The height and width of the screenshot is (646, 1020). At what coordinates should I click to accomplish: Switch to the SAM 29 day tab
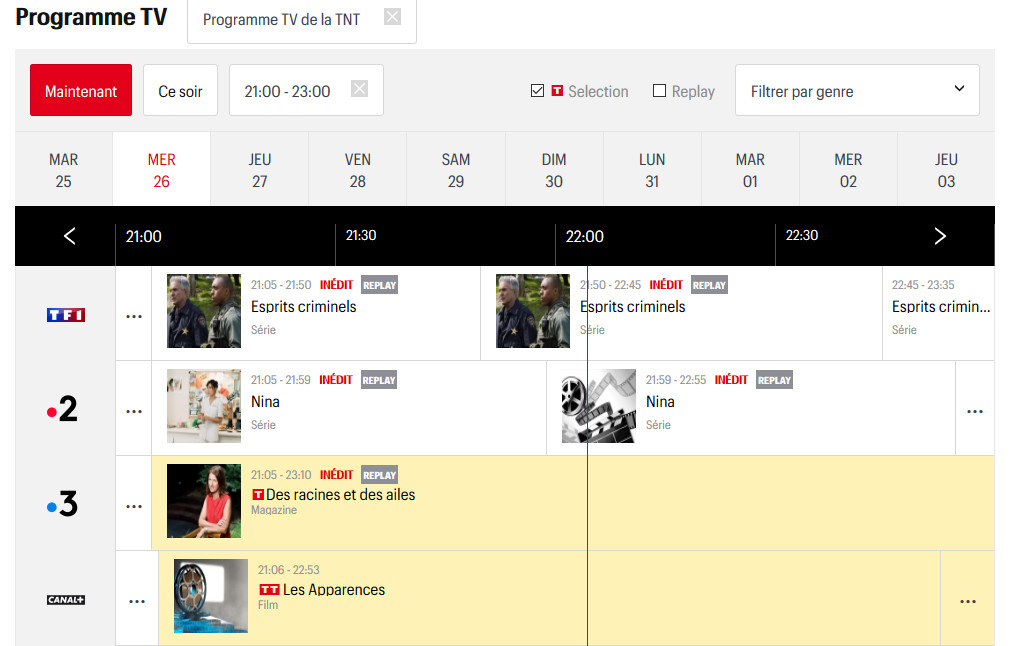coord(456,169)
